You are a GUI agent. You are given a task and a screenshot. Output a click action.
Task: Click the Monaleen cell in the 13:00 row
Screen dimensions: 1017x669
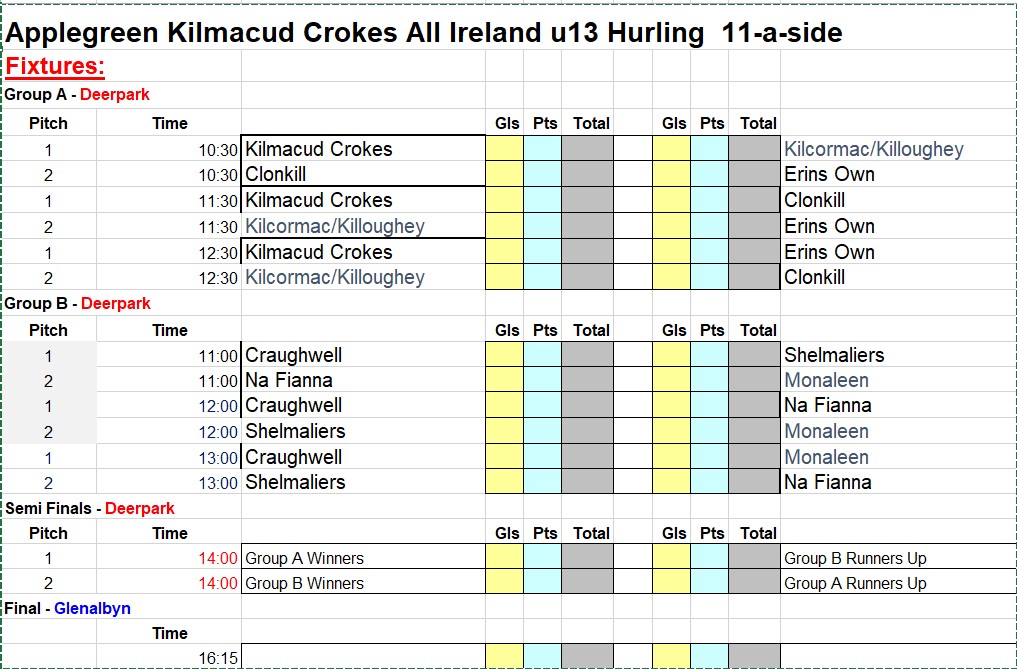[826, 457]
